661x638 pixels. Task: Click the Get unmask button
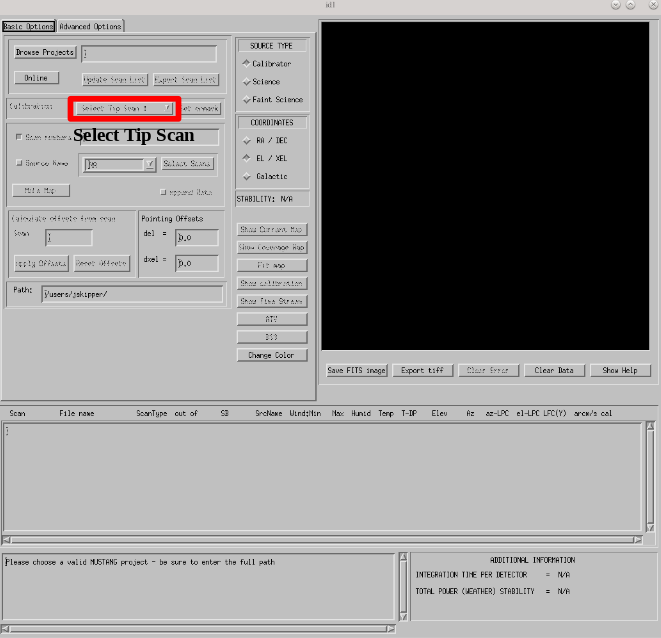coord(201,108)
